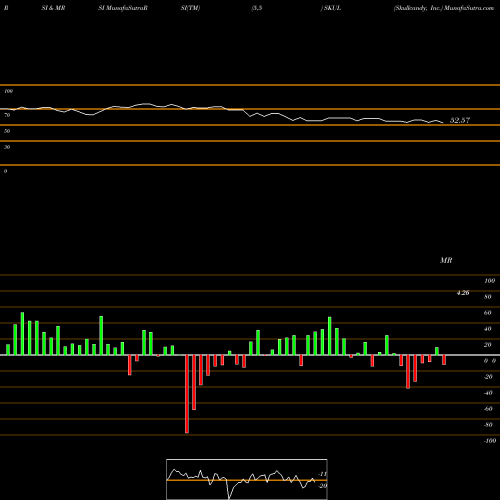Screen dimensions: 500x500
Task: Click MR axis label -60
Action: 488,409
